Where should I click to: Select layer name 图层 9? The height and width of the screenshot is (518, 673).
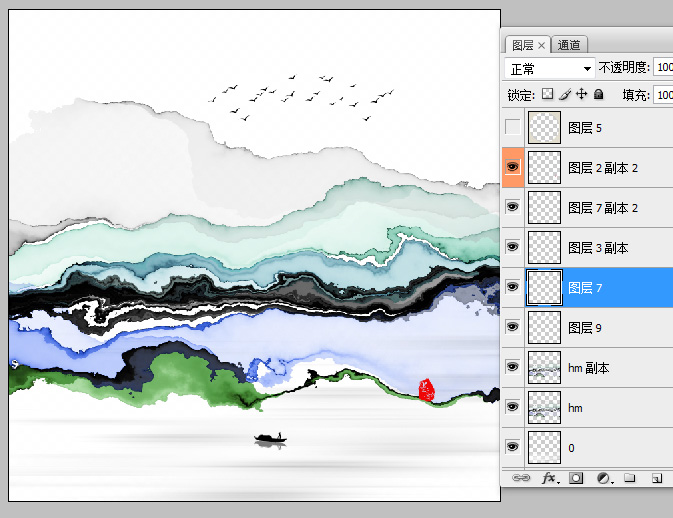[x=585, y=328]
